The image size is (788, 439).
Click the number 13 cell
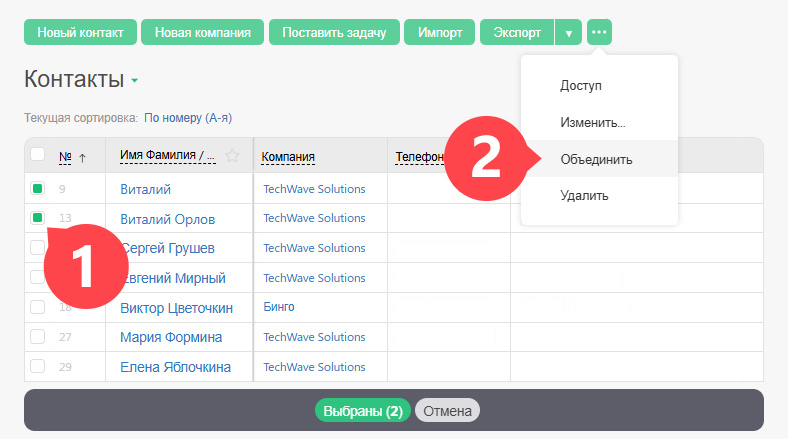[x=65, y=218]
